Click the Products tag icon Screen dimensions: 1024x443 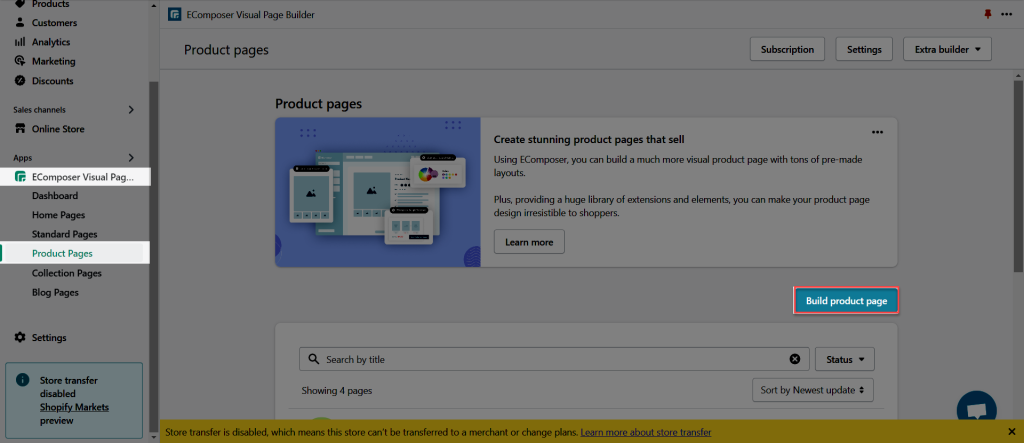pyautogui.click(x=20, y=4)
